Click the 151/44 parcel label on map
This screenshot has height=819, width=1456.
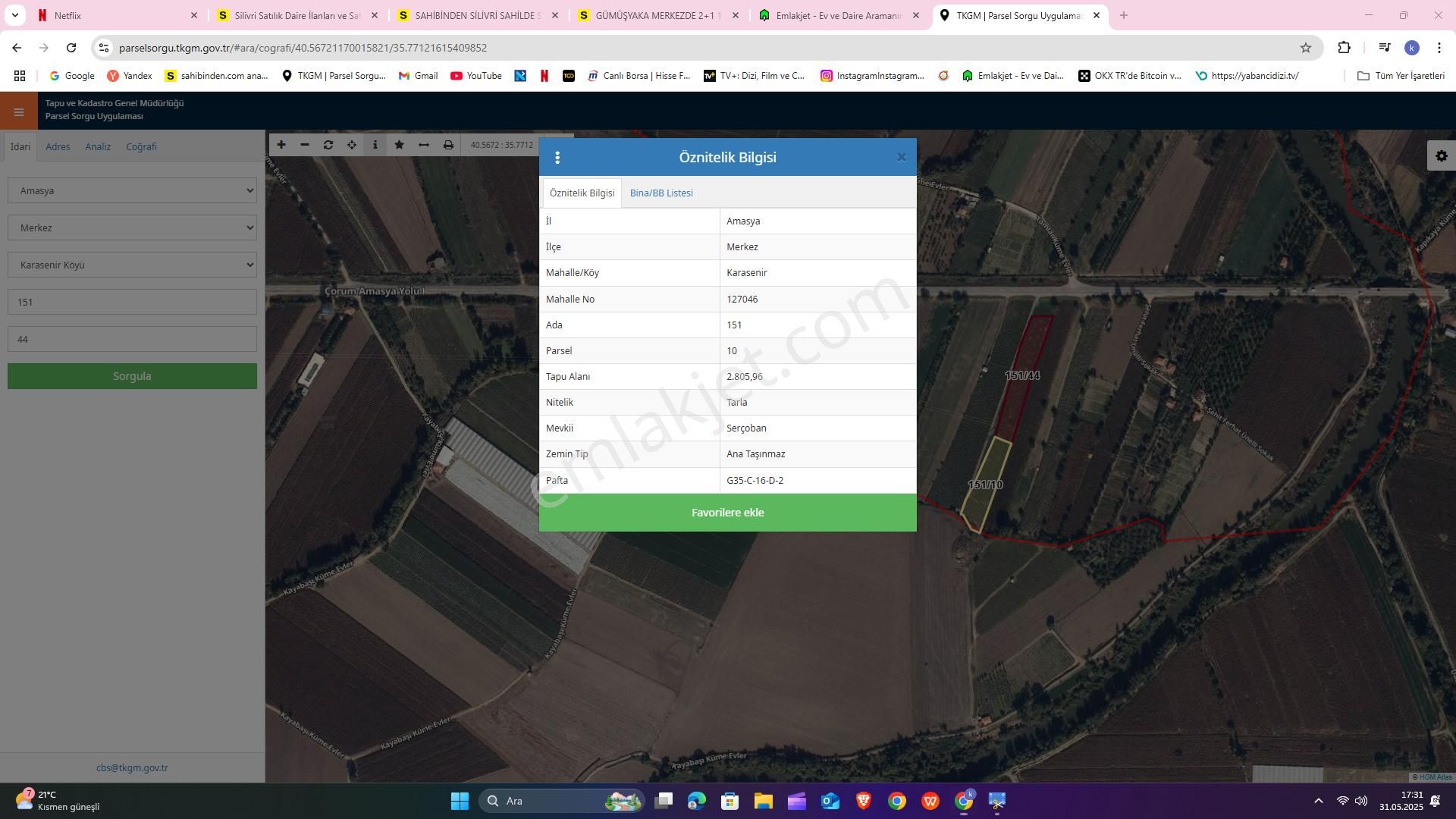pos(1022,375)
